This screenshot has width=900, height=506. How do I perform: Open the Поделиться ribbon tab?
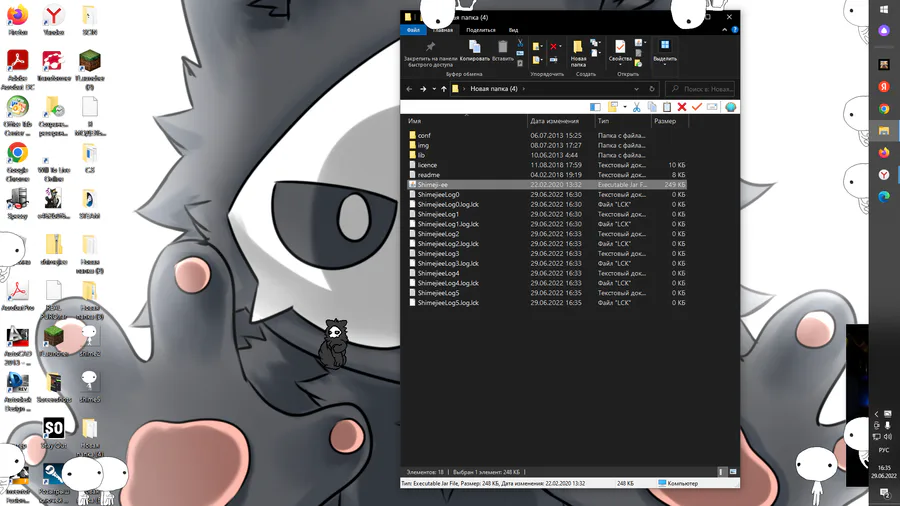[481, 30]
